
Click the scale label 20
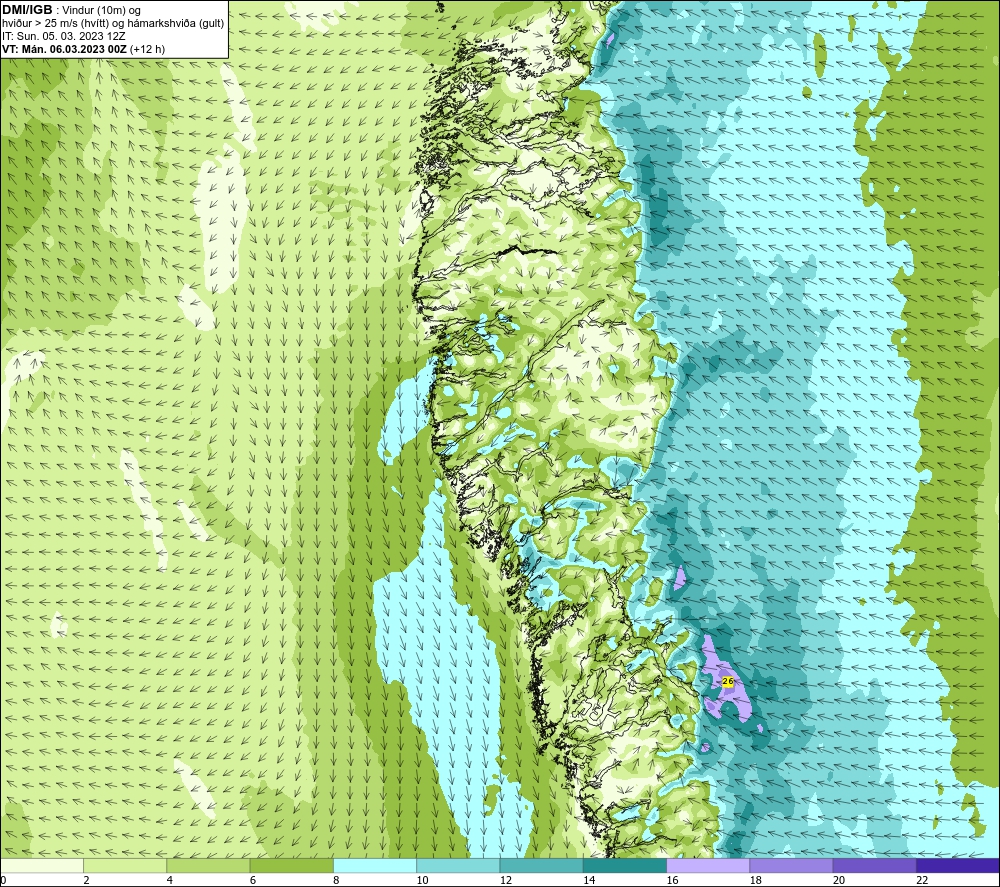pos(839,880)
